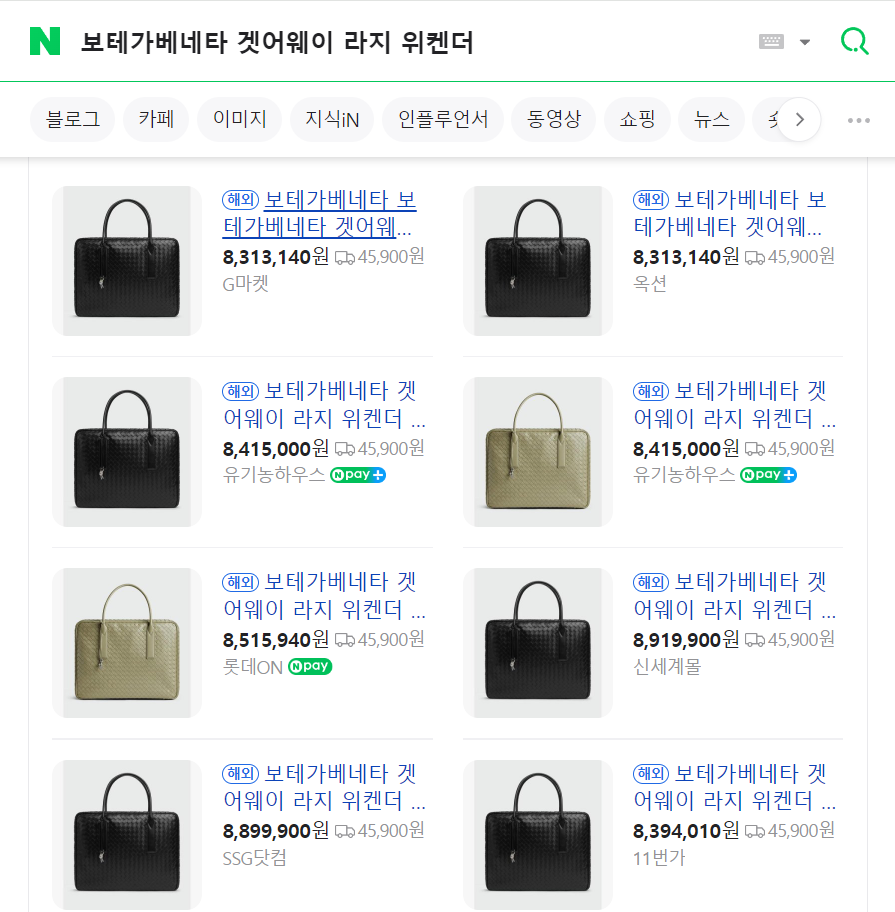This screenshot has height=912, width=895.
Task: Open the olive bag thumbnail from 롯데ON
Action: pyautogui.click(x=127, y=643)
